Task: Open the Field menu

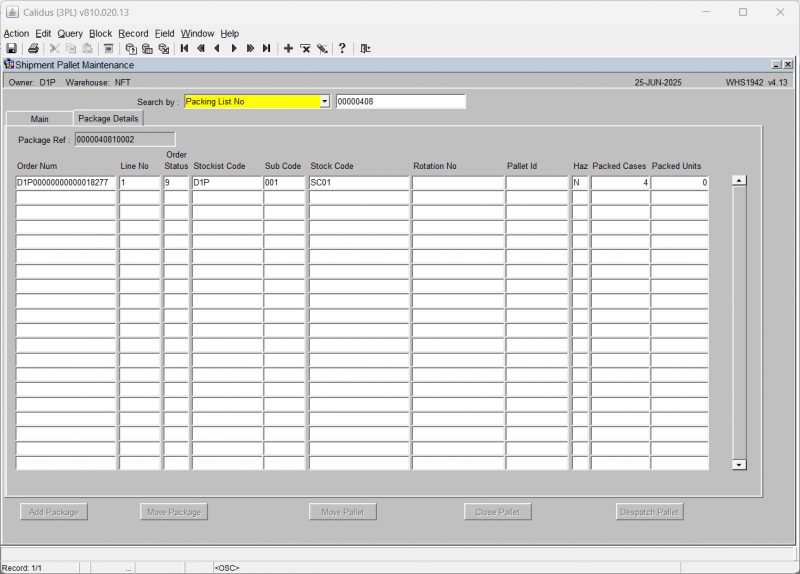Action: pyautogui.click(x=164, y=34)
